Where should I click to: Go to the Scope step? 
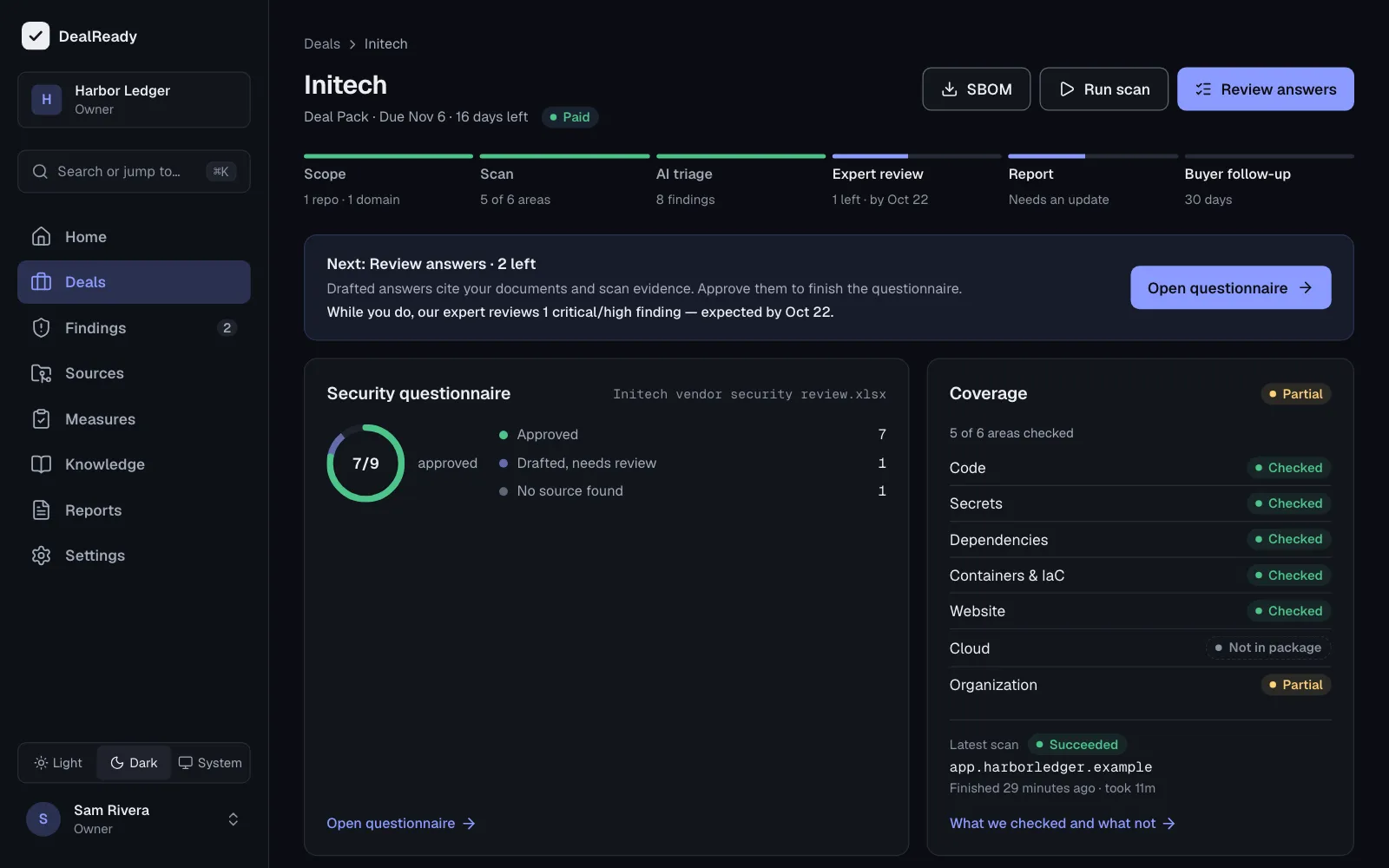388,182
